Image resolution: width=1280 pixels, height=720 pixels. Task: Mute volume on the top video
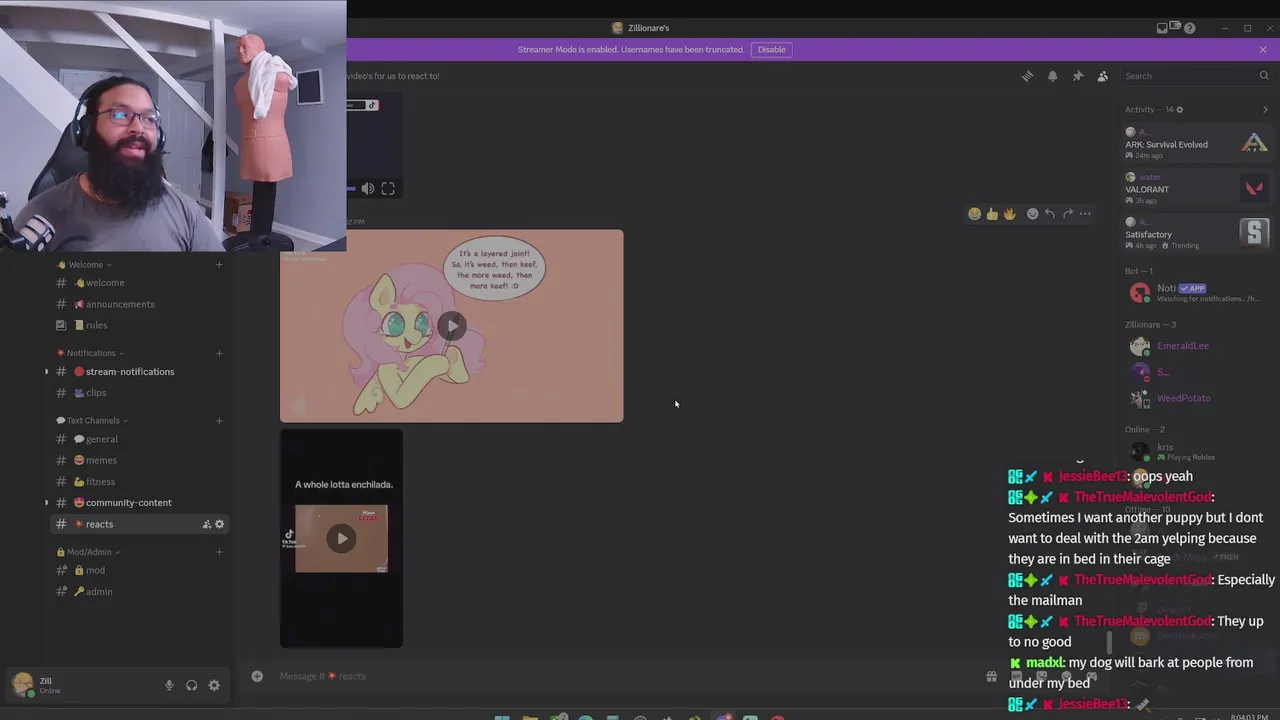tap(368, 188)
